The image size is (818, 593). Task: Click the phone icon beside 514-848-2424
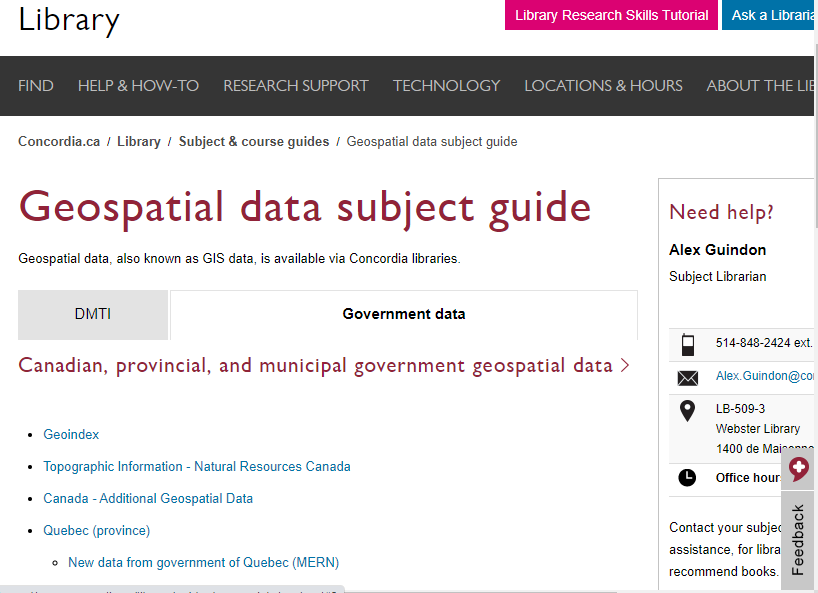688,344
